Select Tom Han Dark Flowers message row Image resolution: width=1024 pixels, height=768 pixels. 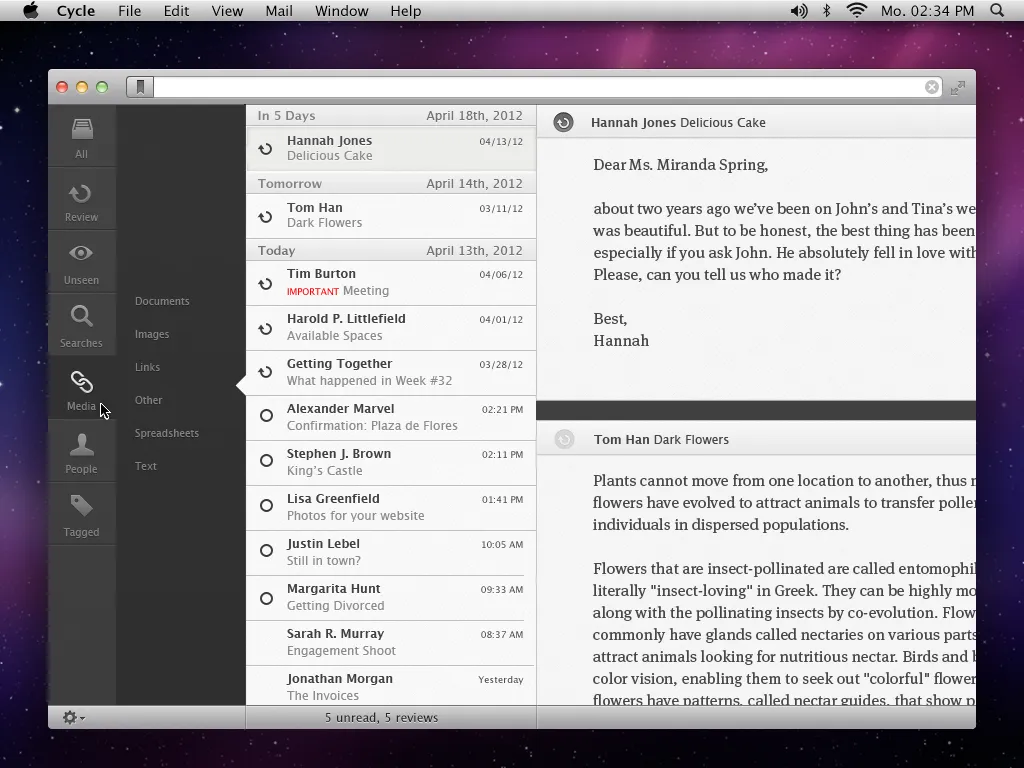391,216
